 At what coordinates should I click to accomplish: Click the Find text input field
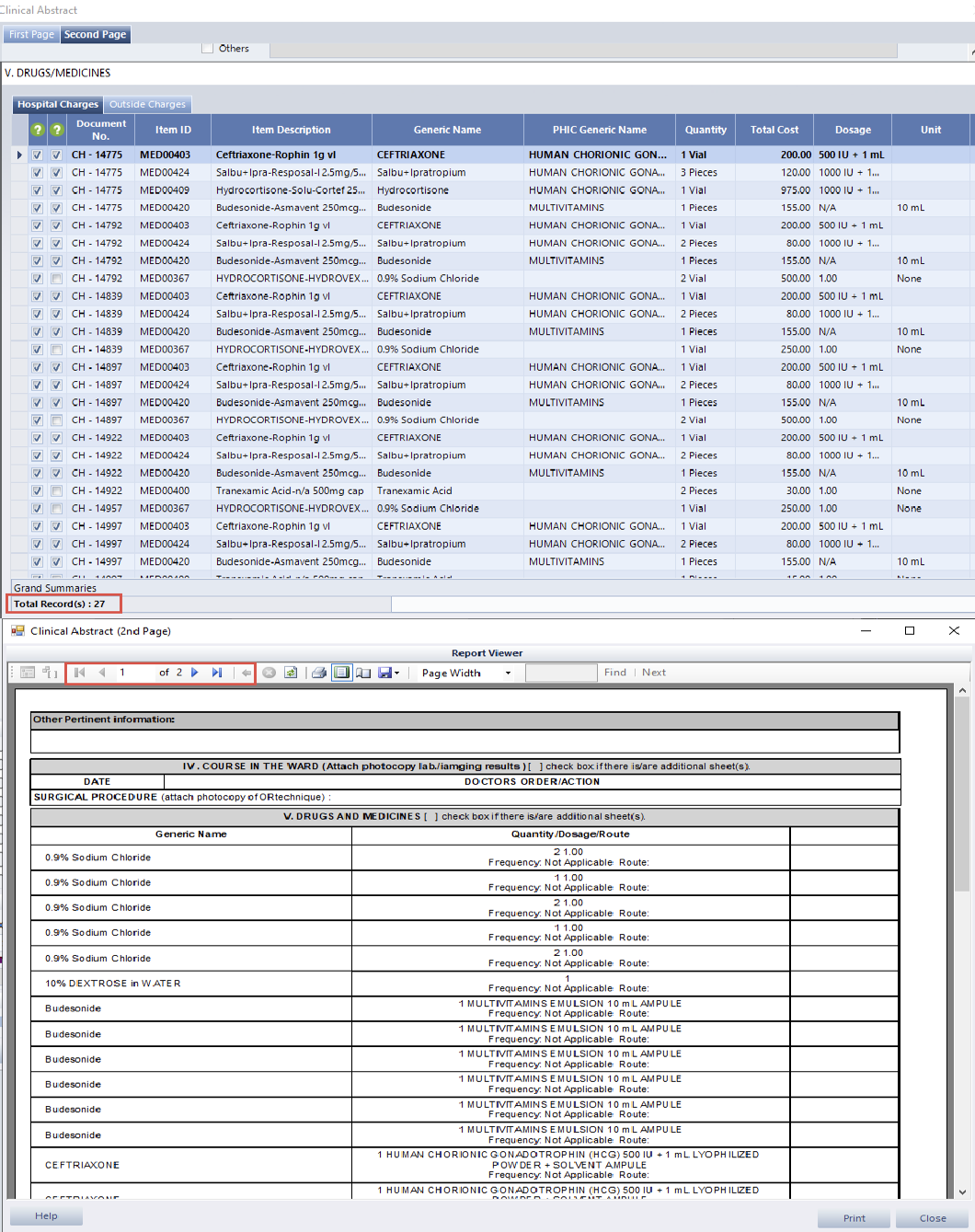(x=560, y=673)
